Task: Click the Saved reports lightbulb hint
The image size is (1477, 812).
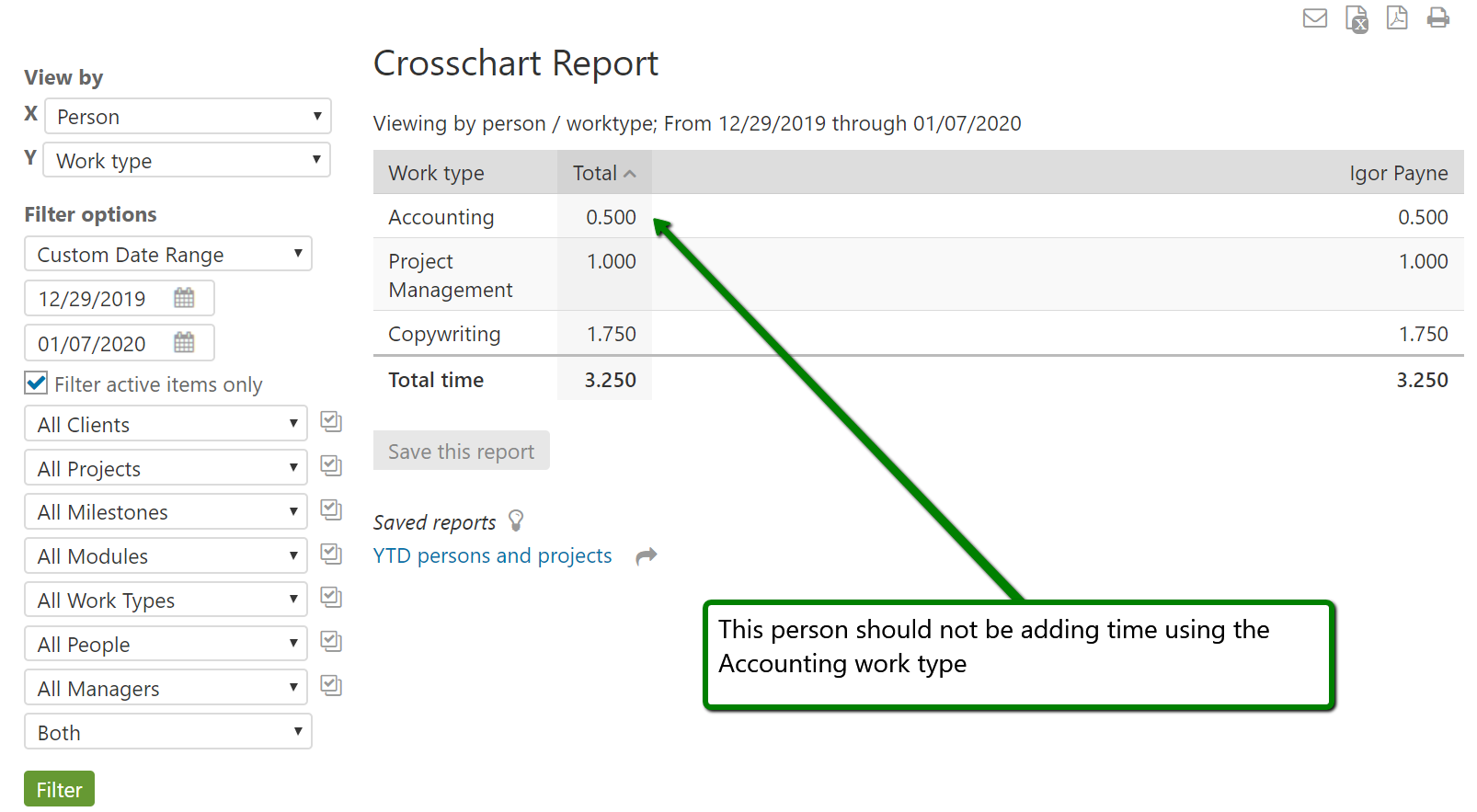Action: point(516,521)
